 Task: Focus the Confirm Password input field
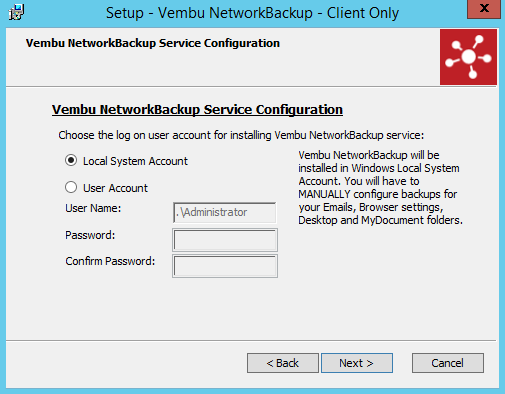click(225, 266)
